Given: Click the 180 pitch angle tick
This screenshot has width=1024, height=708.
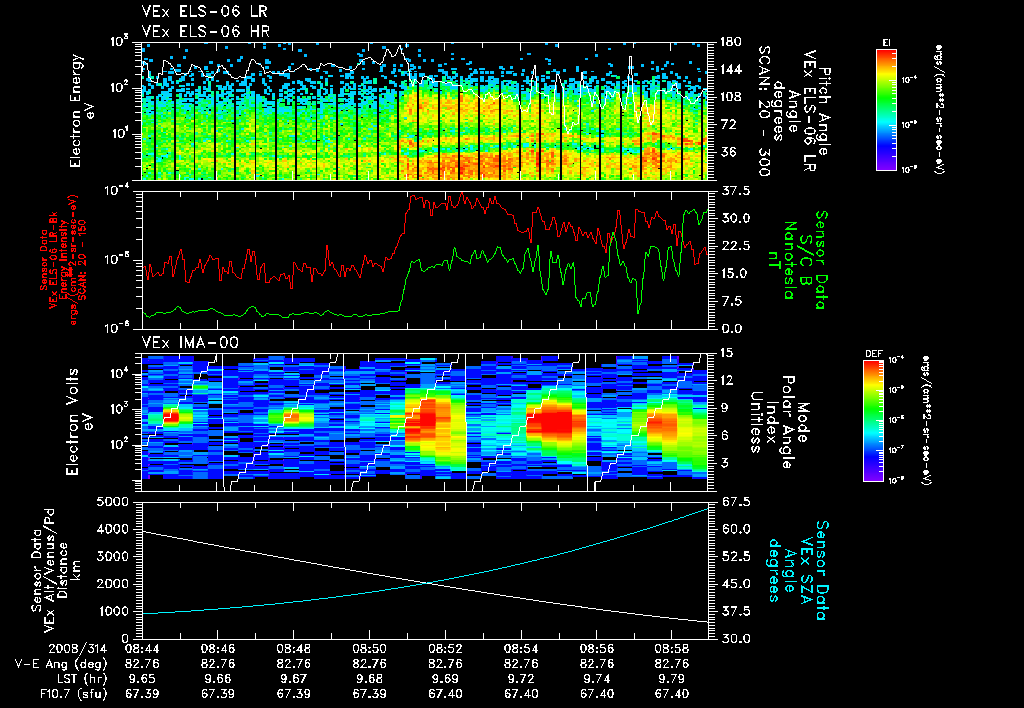Looking at the screenshot, I should (729, 42).
